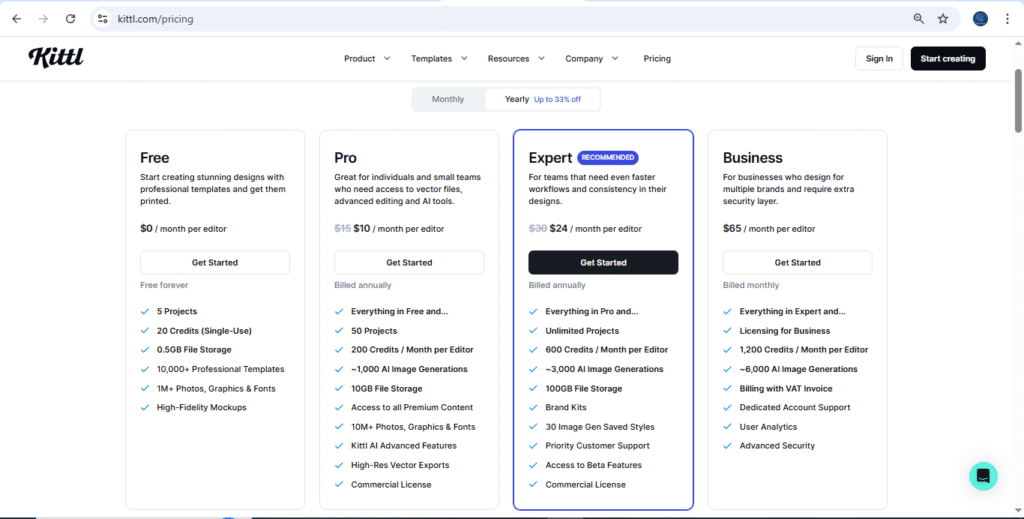Bookmark this page with the star icon
This screenshot has height=519, width=1024.
click(x=943, y=19)
